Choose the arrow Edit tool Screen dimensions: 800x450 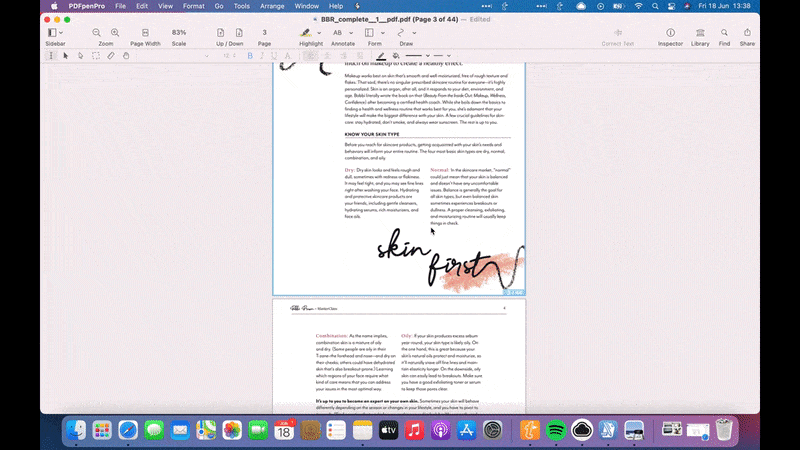(x=65, y=56)
